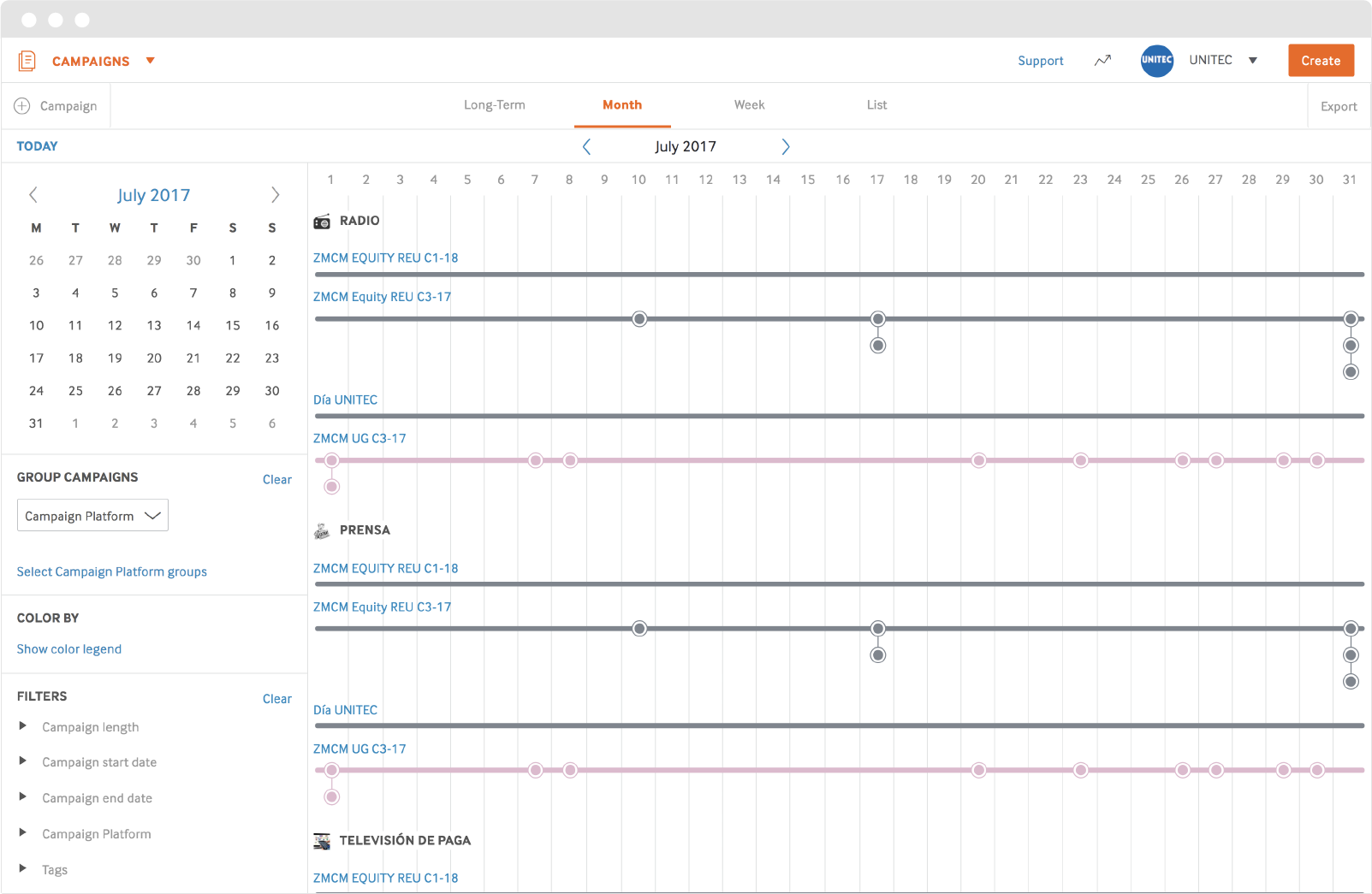Open Día UNITEC campaign under PRENSA
This screenshot has height=894, width=1372.
[x=345, y=710]
